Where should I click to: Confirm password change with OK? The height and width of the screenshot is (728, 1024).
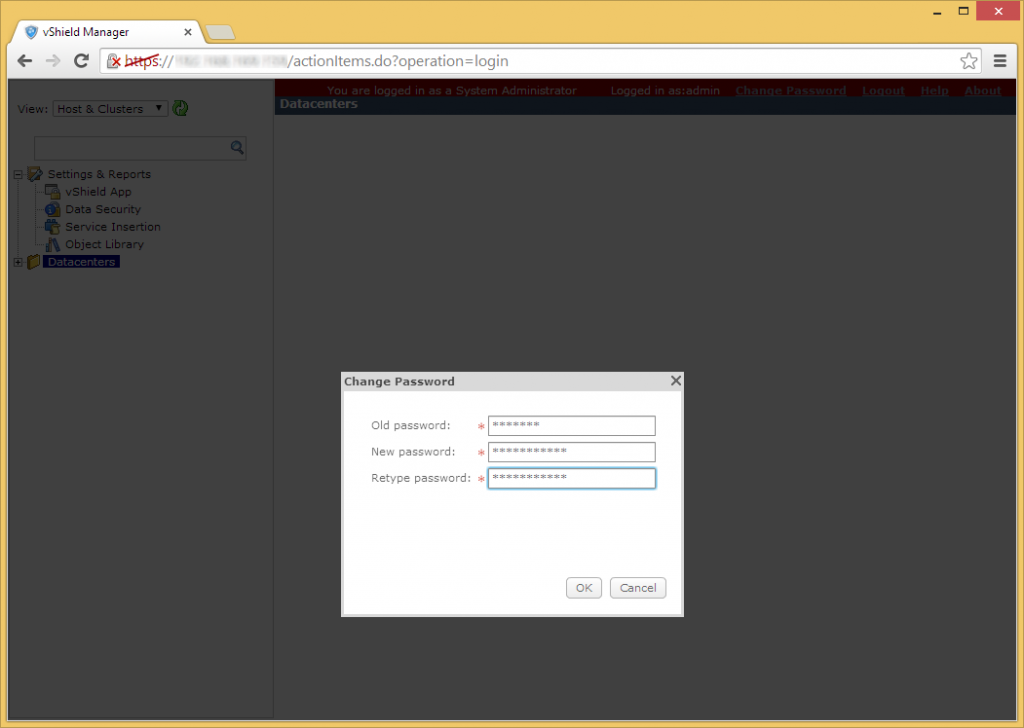(x=584, y=588)
